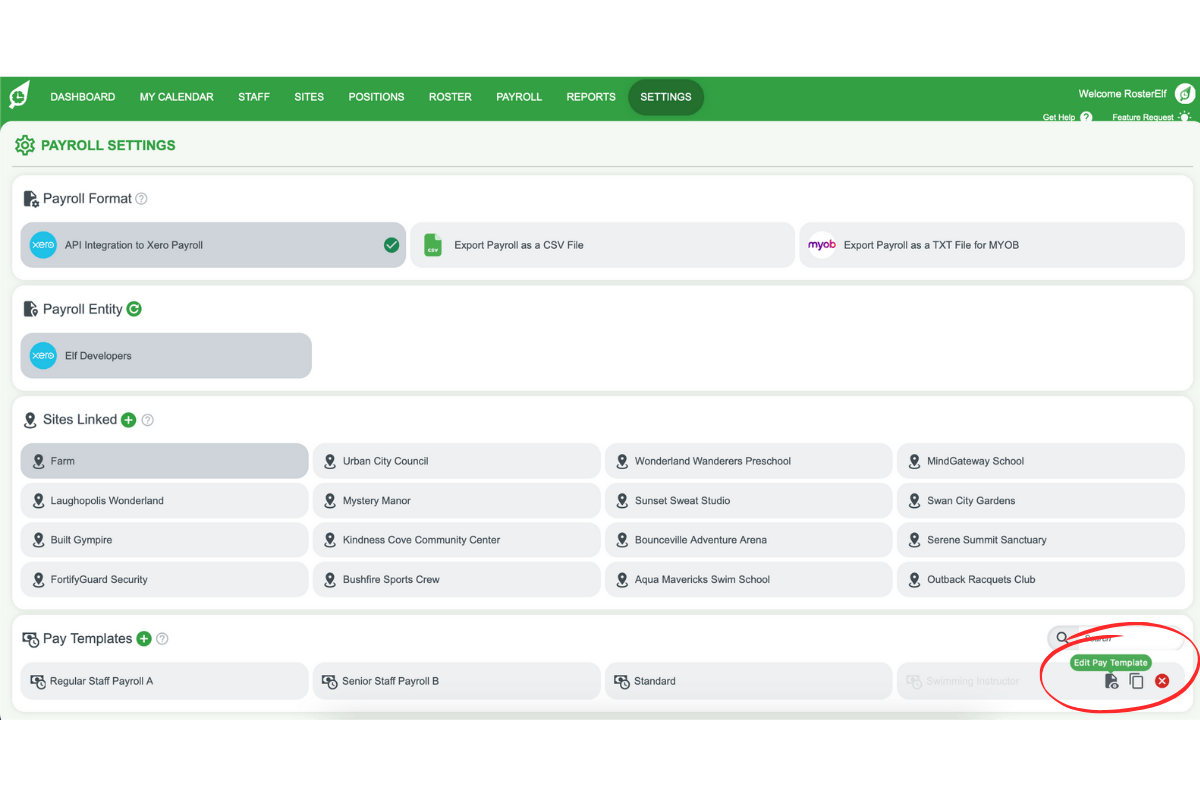This screenshot has width=1200, height=800.
Task: Click the search magnifier in Pay Templates
Action: [x=1063, y=638]
